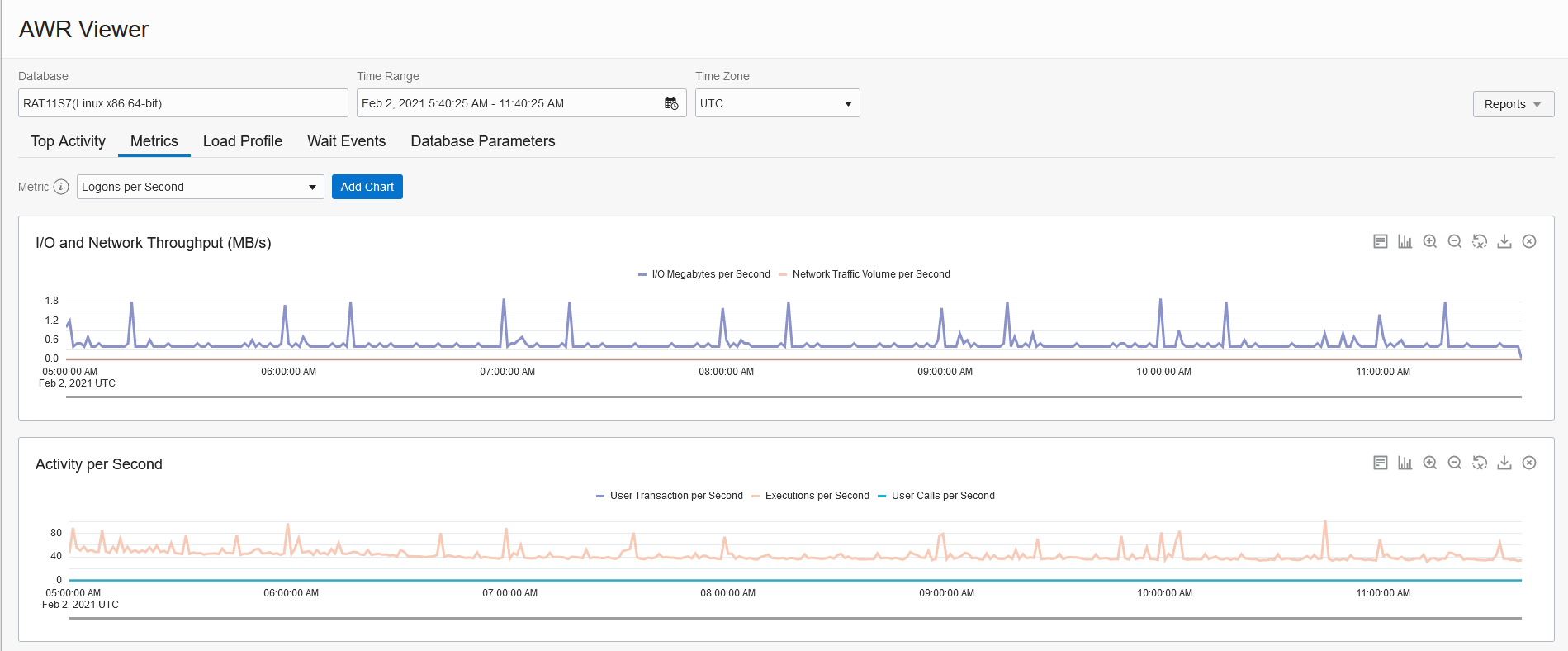The width and height of the screenshot is (1568, 651).
Task: Toggle Network Traffic Volume per Second series
Action: (x=870, y=274)
